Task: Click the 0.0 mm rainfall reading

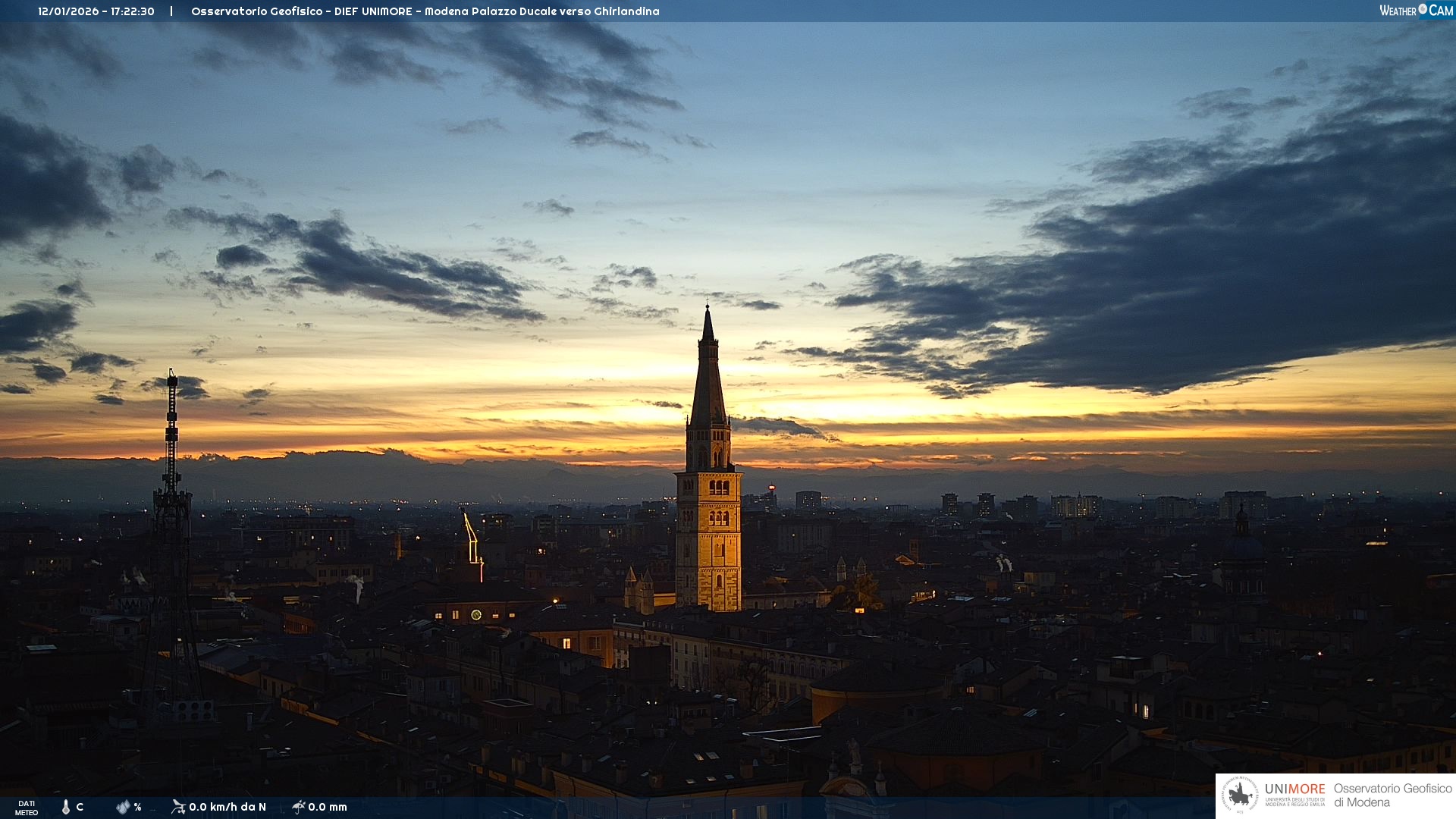Action: pyautogui.click(x=328, y=807)
